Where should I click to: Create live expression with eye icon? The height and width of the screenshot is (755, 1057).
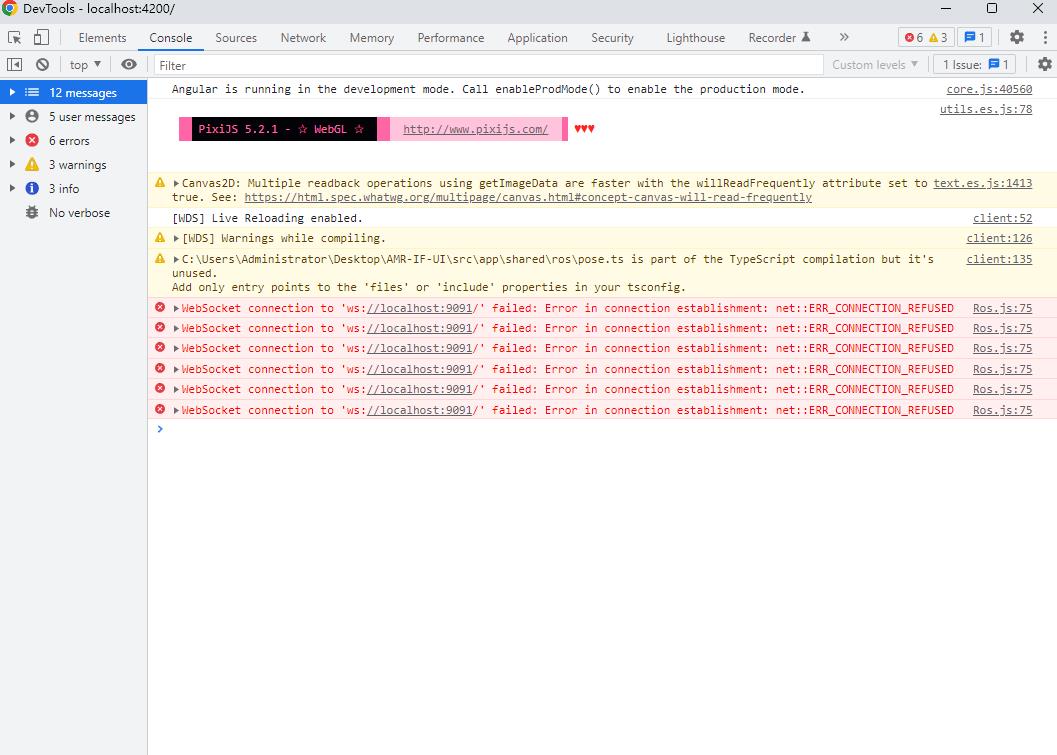[x=129, y=65]
